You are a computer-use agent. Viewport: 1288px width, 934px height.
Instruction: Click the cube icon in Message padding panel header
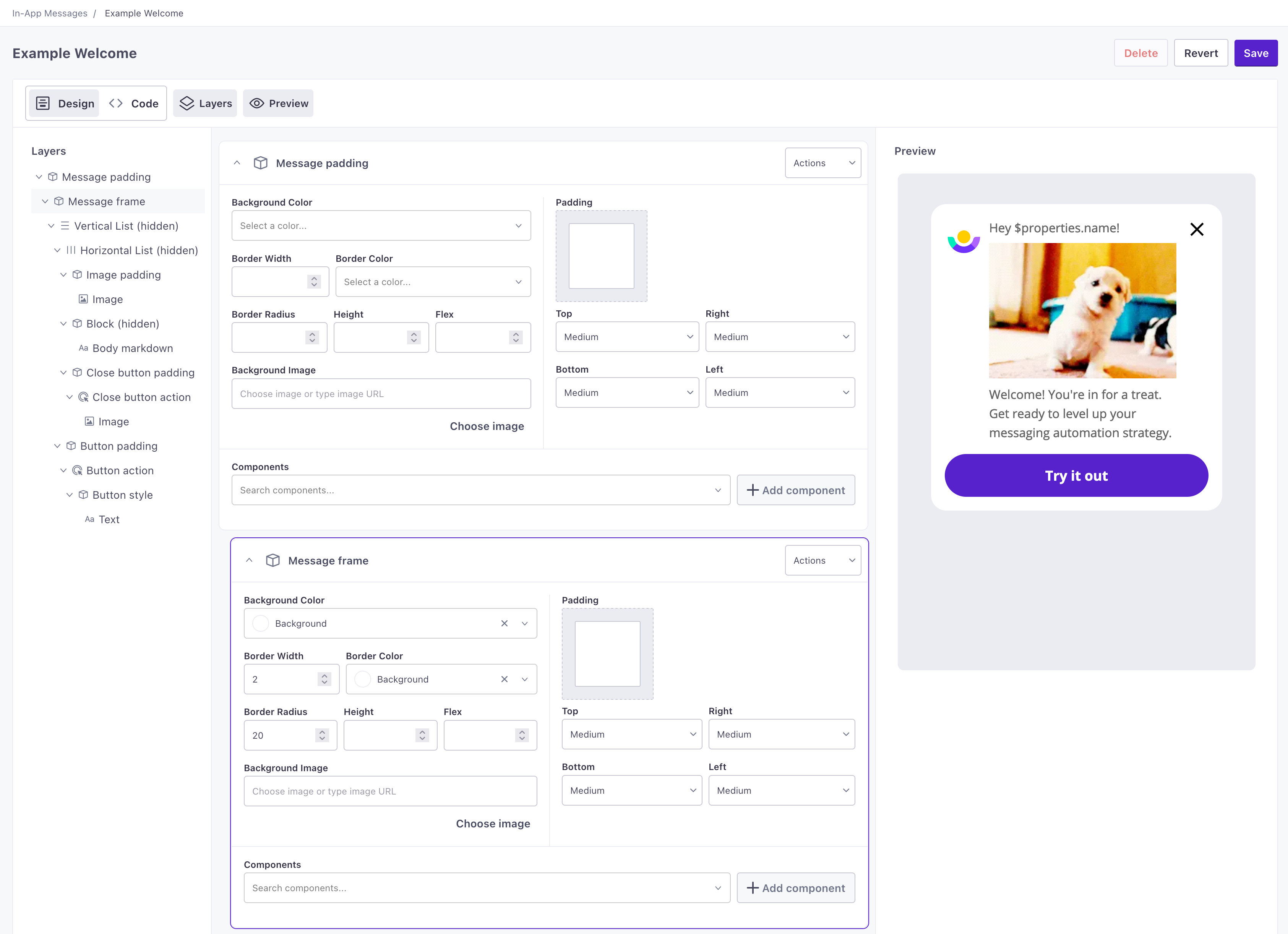click(260, 163)
